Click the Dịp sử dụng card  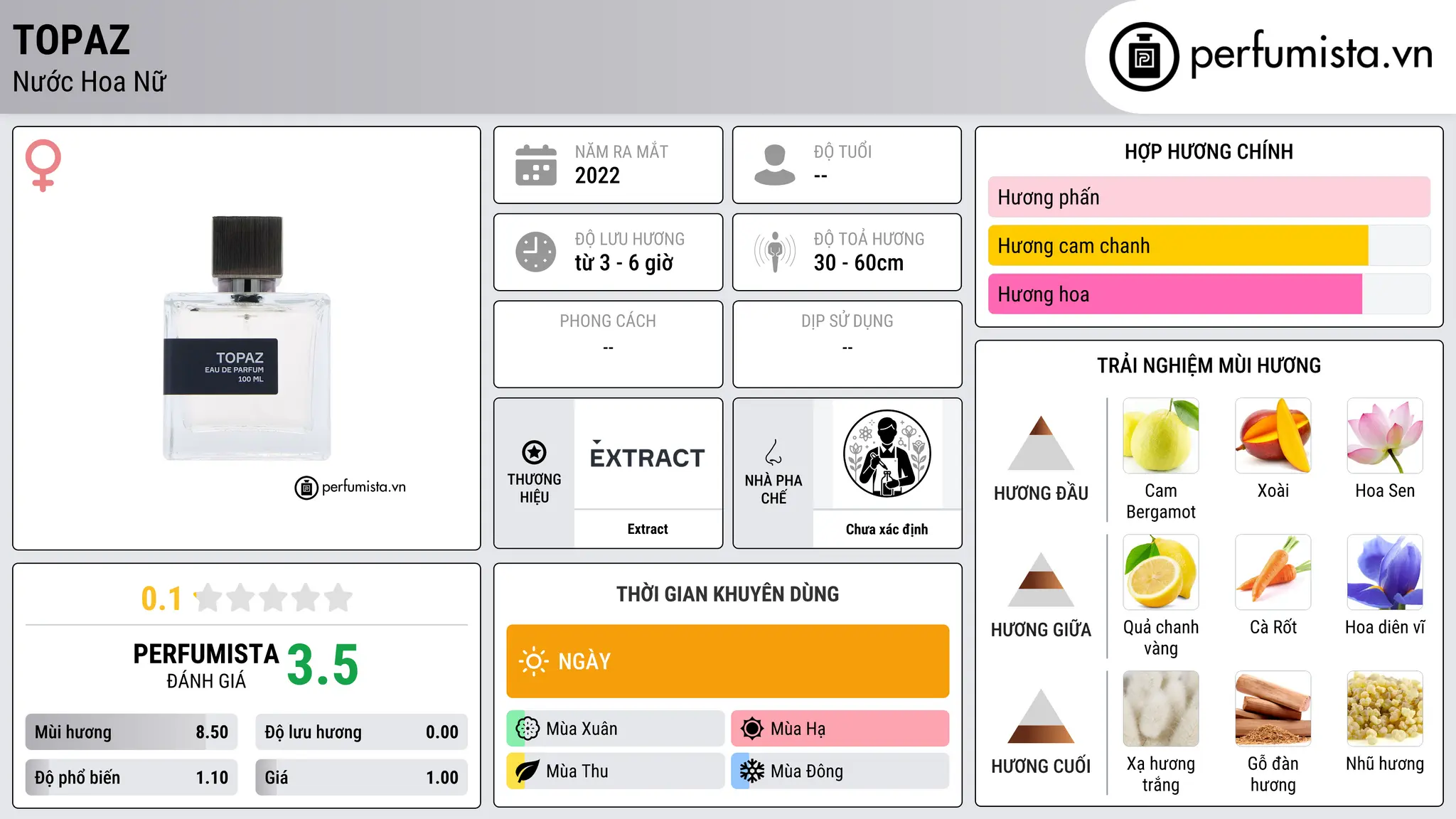pos(847,344)
